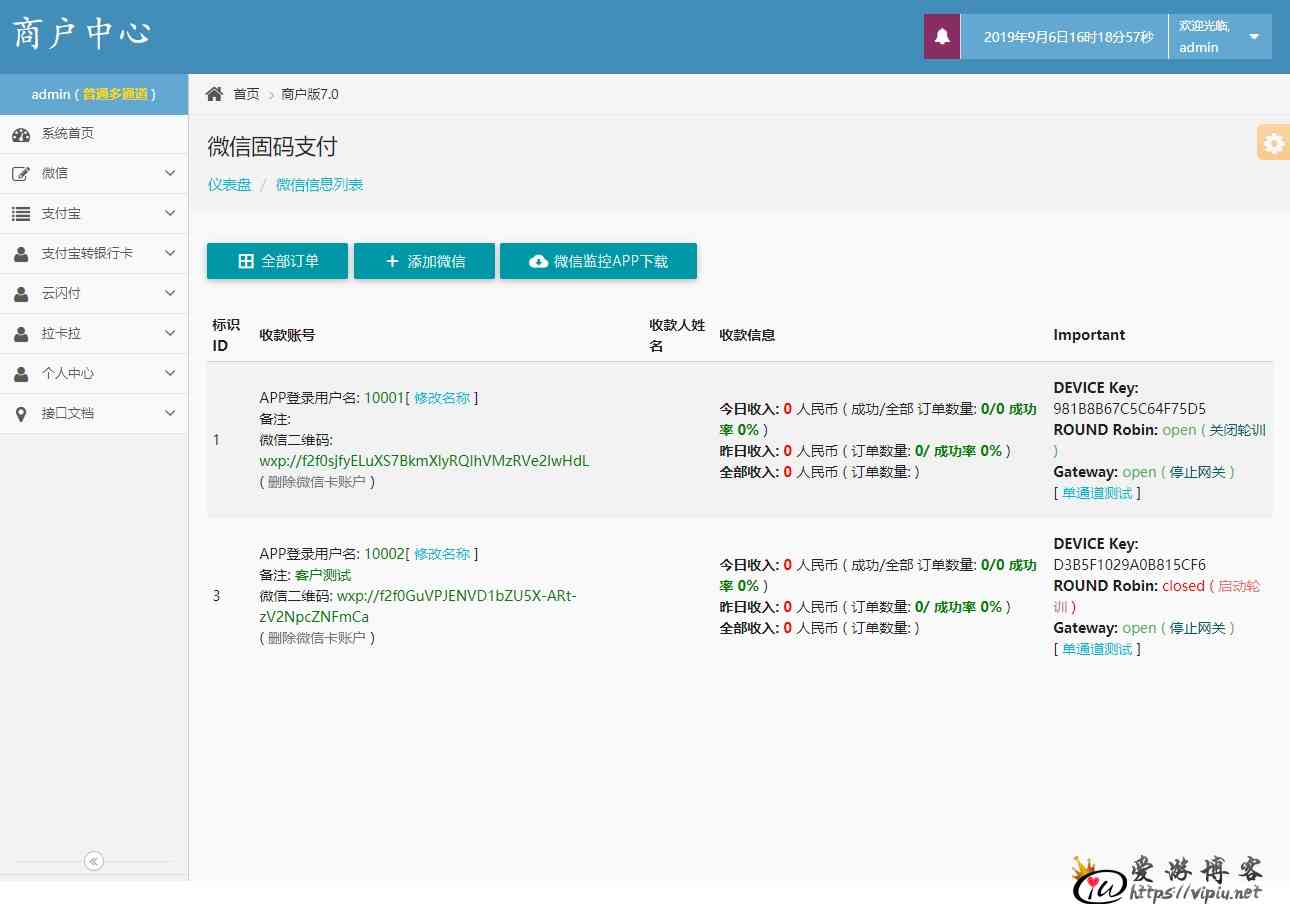Click the edit icon beside 微信
This screenshot has height=904, width=1290.
tap(21, 174)
